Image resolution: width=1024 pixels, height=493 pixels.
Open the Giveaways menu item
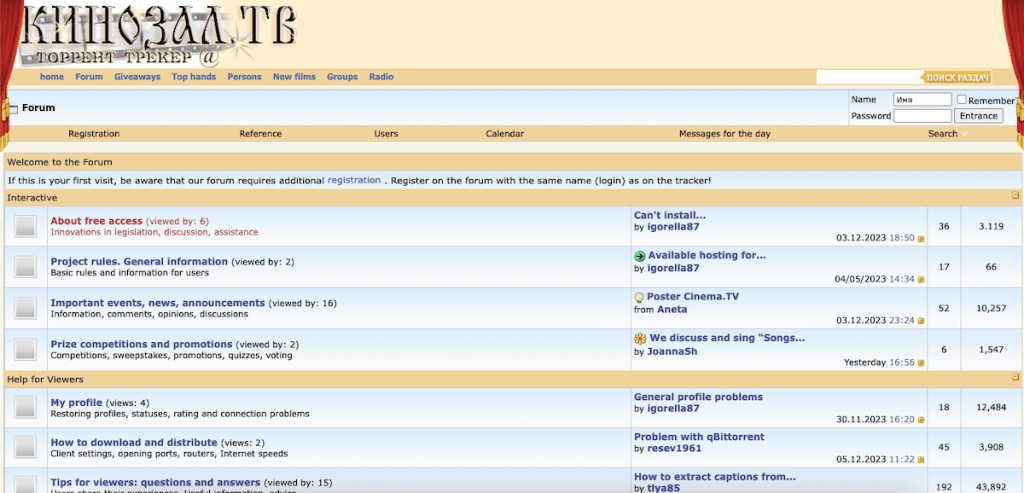(x=137, y=77)
